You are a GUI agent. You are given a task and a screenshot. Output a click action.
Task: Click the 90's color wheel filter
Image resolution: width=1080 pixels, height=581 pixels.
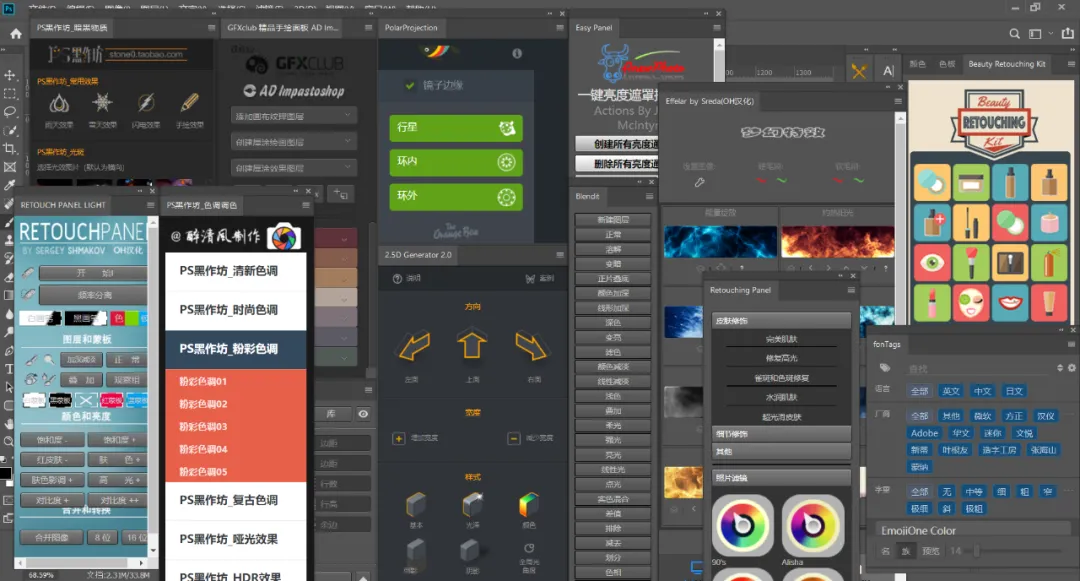[x=742, y=525]
